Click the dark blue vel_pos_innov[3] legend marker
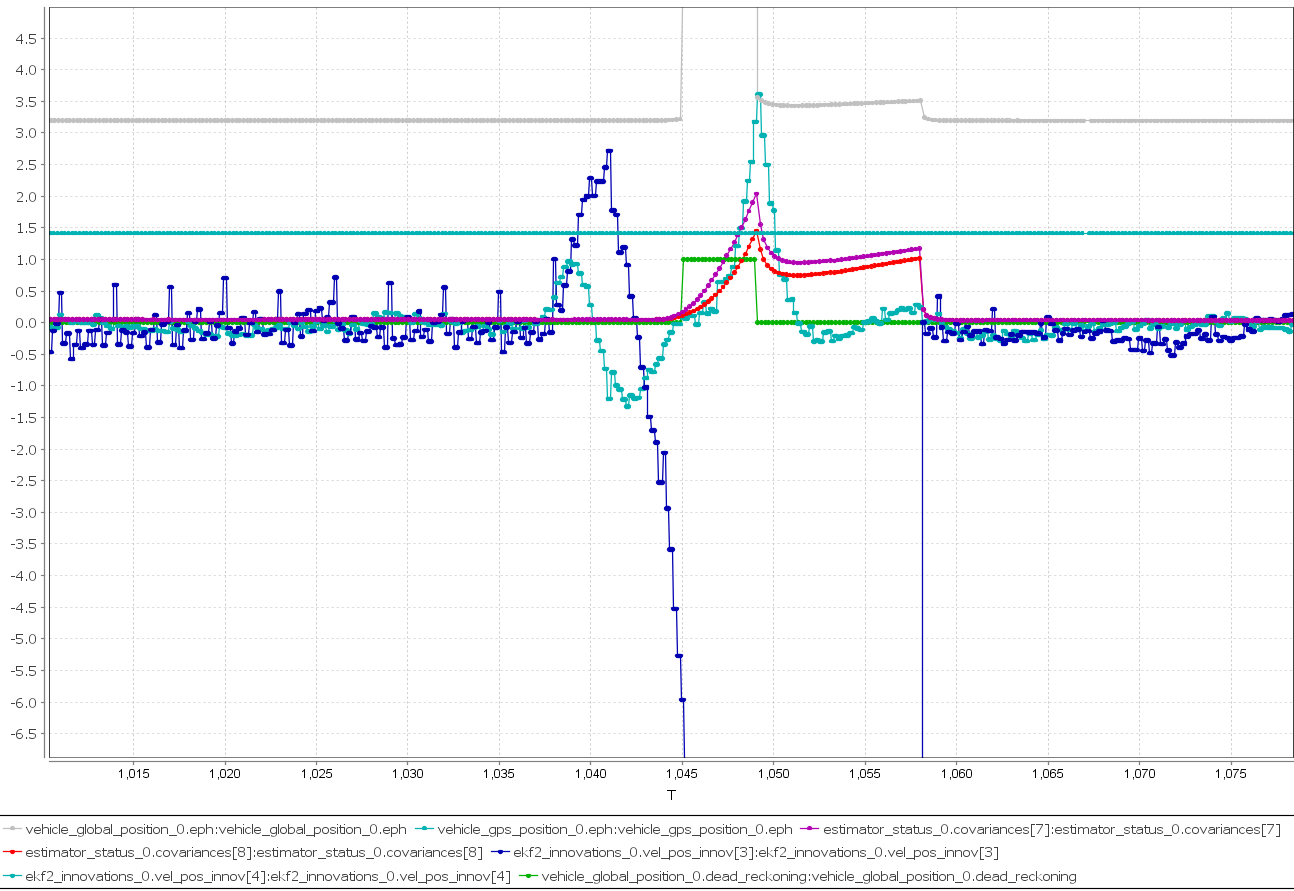This screenshot has height=891, width=1294. pyautogui.click(x=500, y=853)
